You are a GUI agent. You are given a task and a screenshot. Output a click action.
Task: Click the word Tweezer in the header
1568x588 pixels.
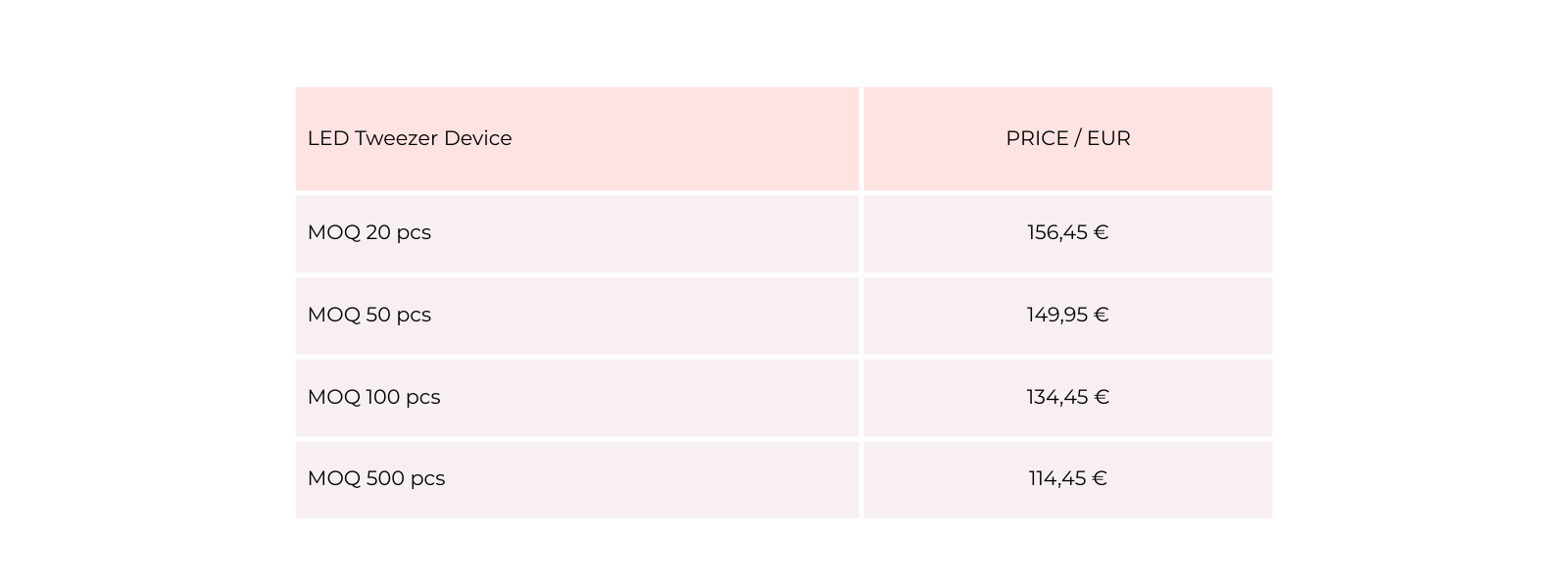tap(396, 138)
